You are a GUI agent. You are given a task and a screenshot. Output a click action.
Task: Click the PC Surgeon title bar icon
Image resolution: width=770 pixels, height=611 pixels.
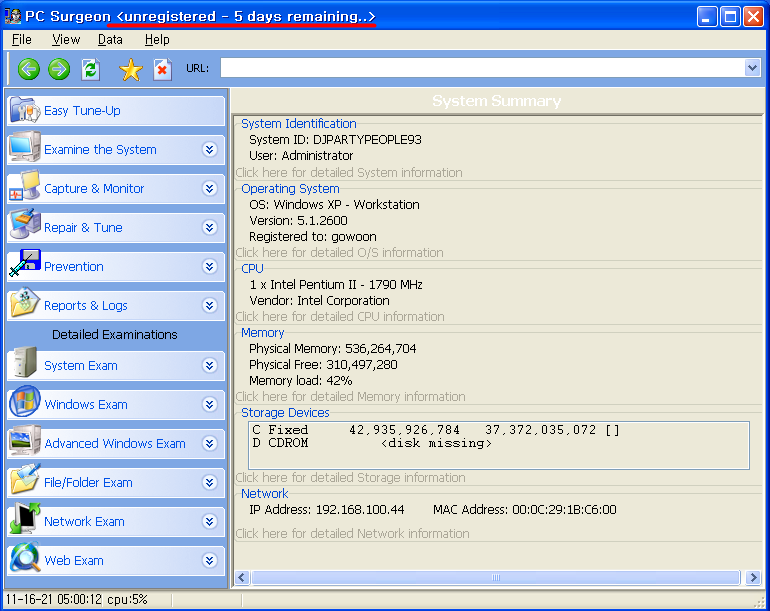point(12,16)
